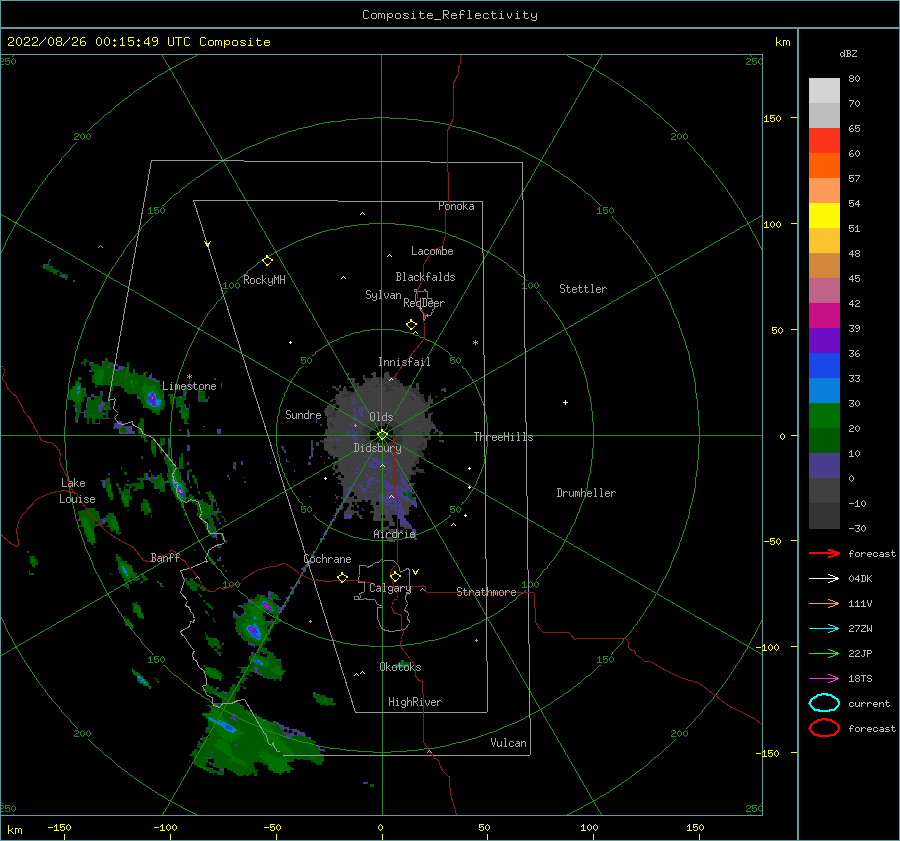Pick the light grey 80 dBZ swatch
Screen dimensions: 900x841
point(824,91)
